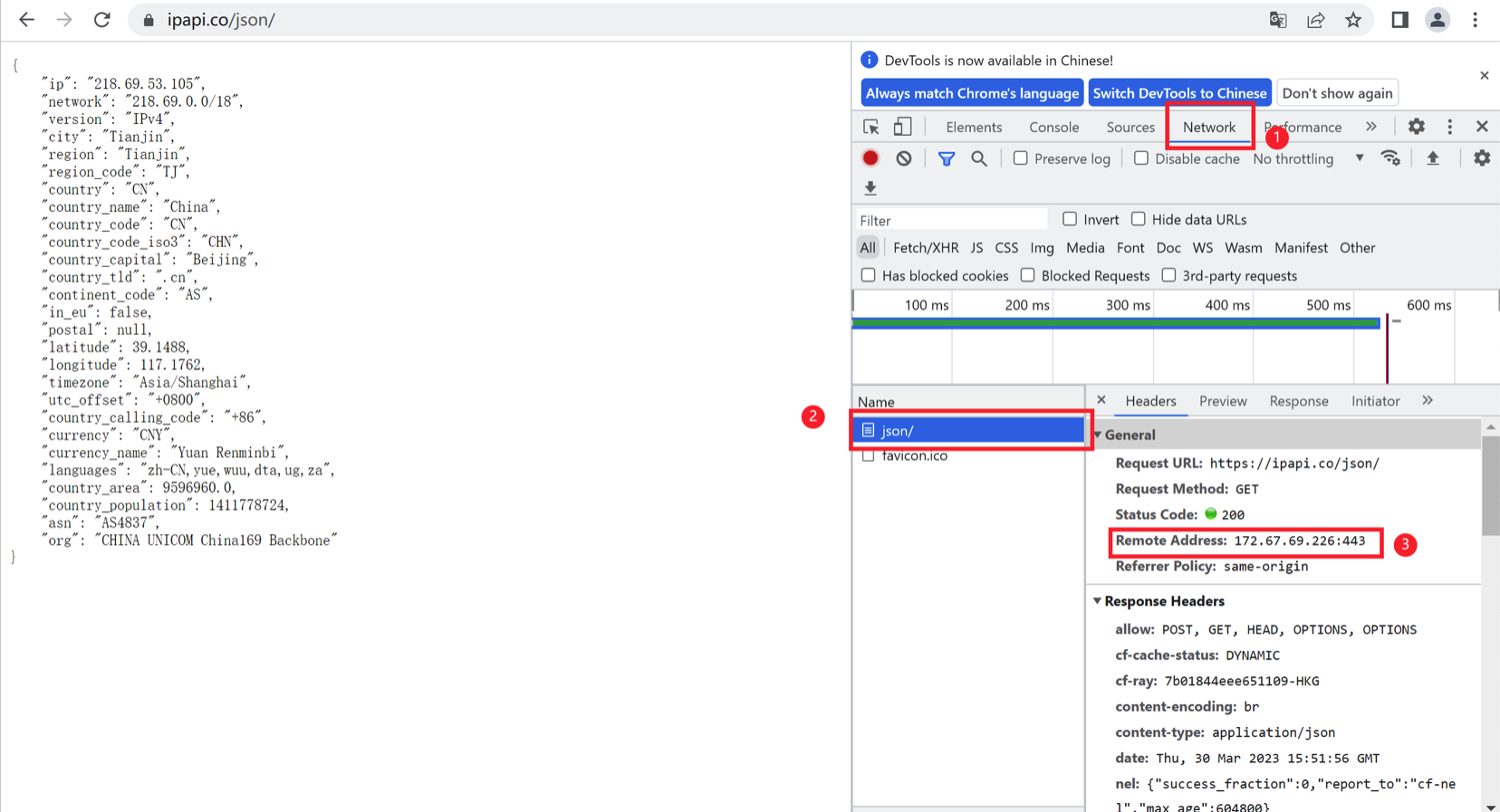Bookmark this page with star
Viewport: 1500px width, 812px height.
click(x=1353, y=20)
